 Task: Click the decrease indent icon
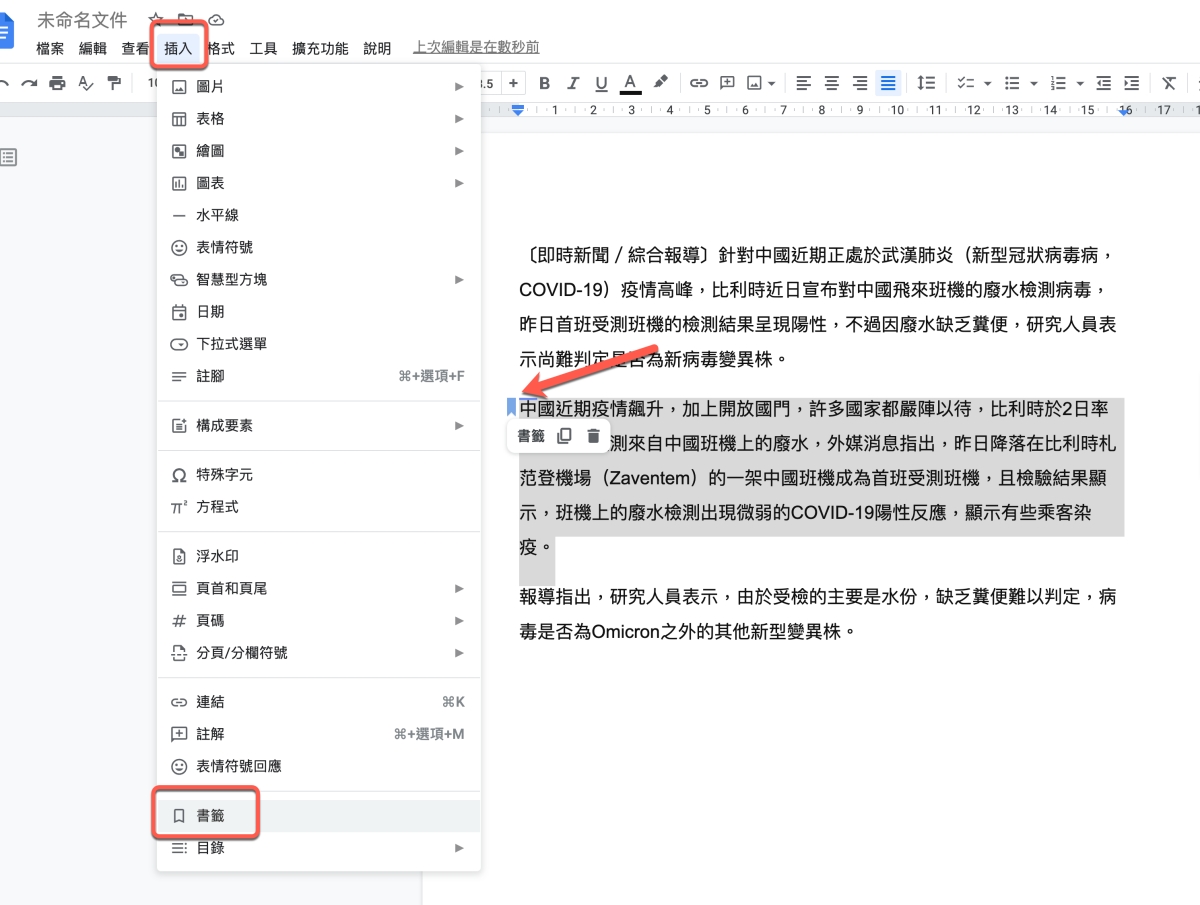coord(1104,83)
